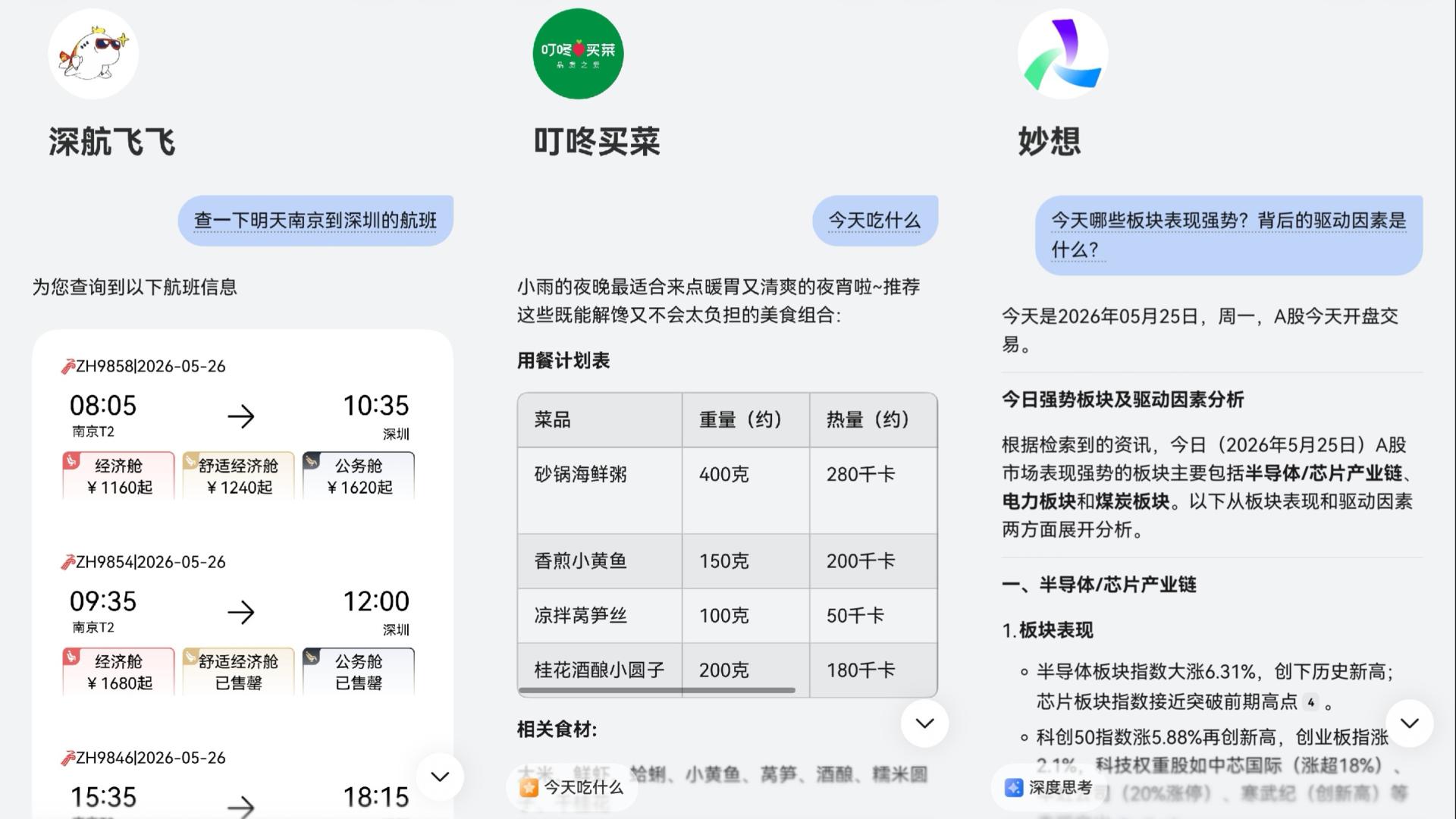The image size is (1456, 819).
Task: Click sold-out 公务舱 on flight ZH9854
Action: (x=359, y=671)
